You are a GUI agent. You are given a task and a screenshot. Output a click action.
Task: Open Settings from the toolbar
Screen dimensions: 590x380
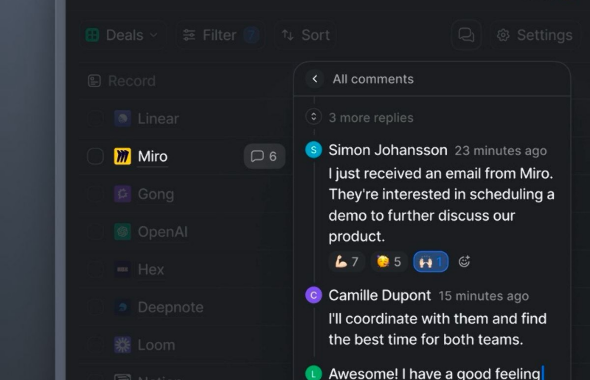click(x=535, y=35)
